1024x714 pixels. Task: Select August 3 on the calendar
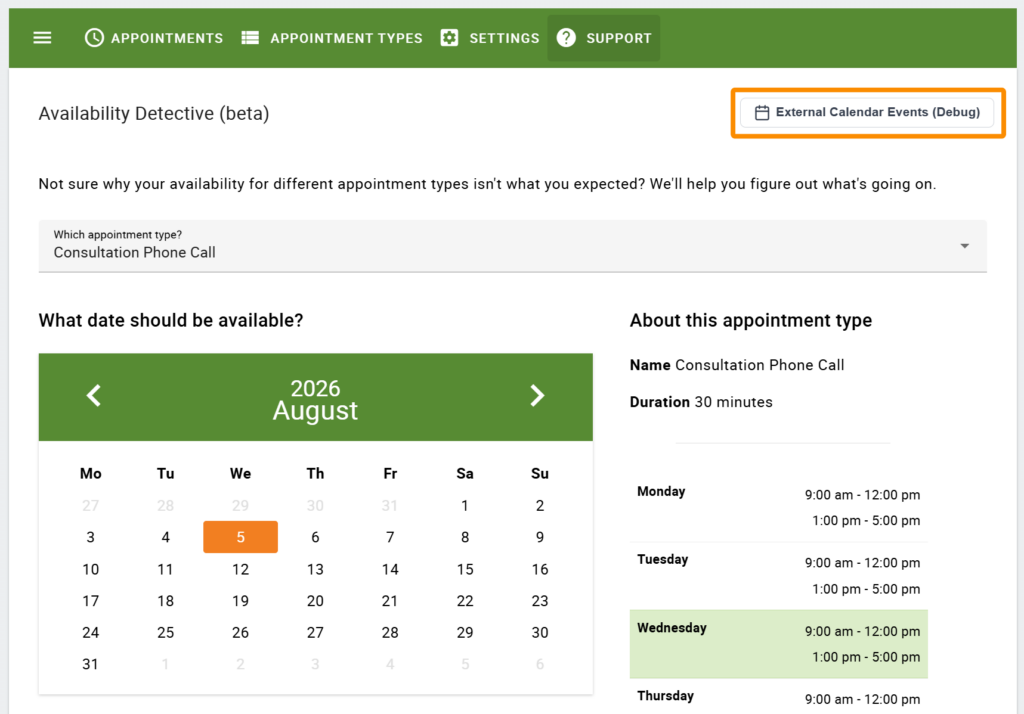point(90,537)
